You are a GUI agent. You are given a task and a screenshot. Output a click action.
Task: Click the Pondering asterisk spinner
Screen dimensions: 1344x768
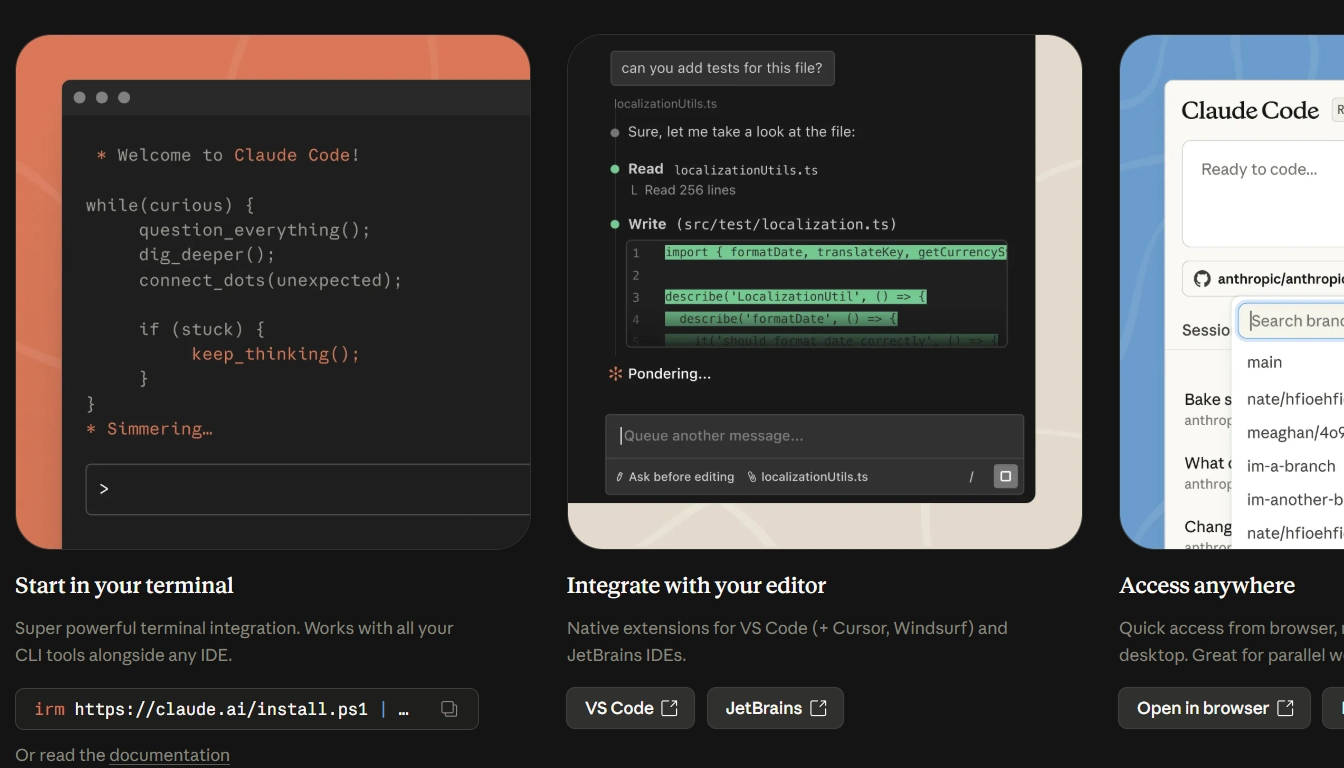pos(615,374)
